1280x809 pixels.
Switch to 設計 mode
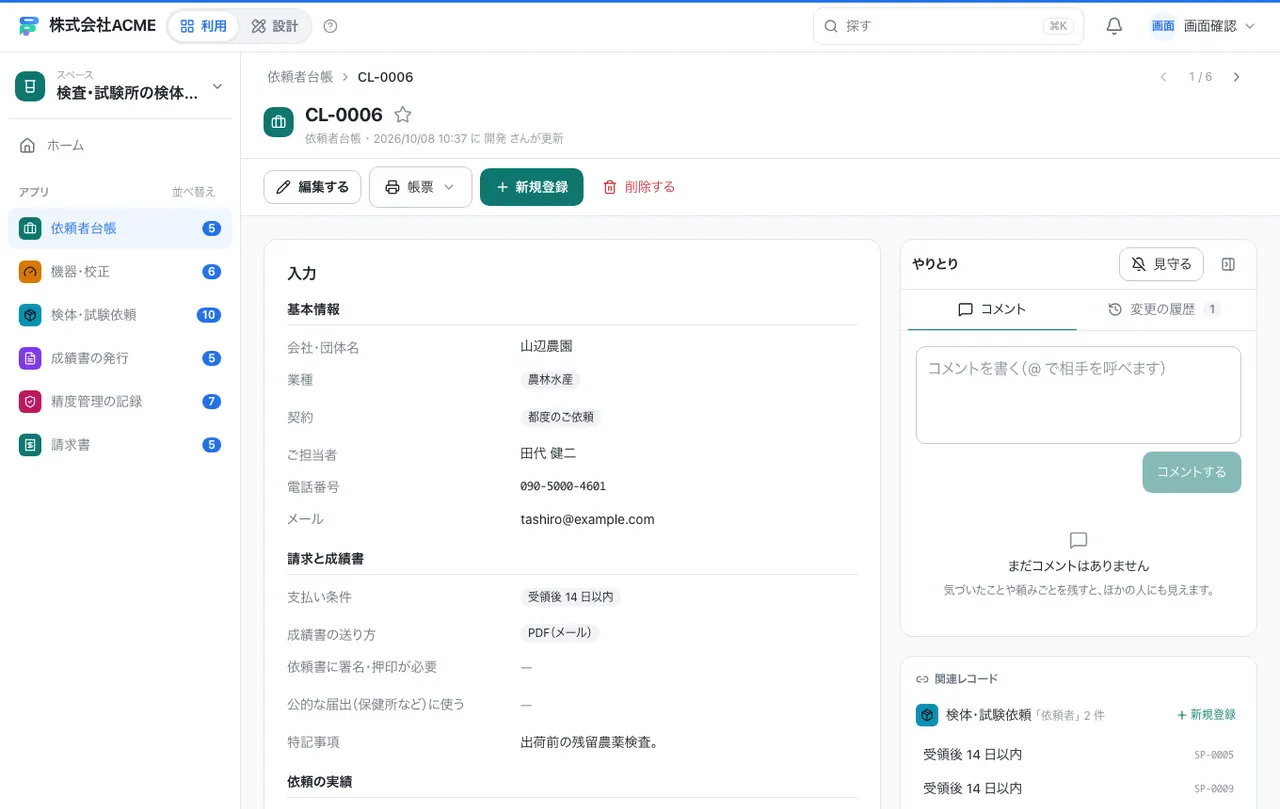tap(275, 26)
